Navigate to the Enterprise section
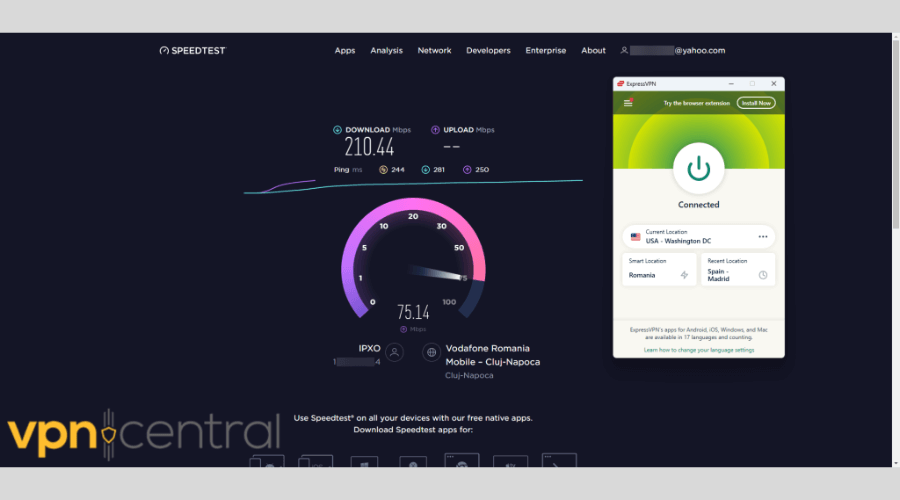The width and height of the screenshot is (900, 500). (546, 50)
